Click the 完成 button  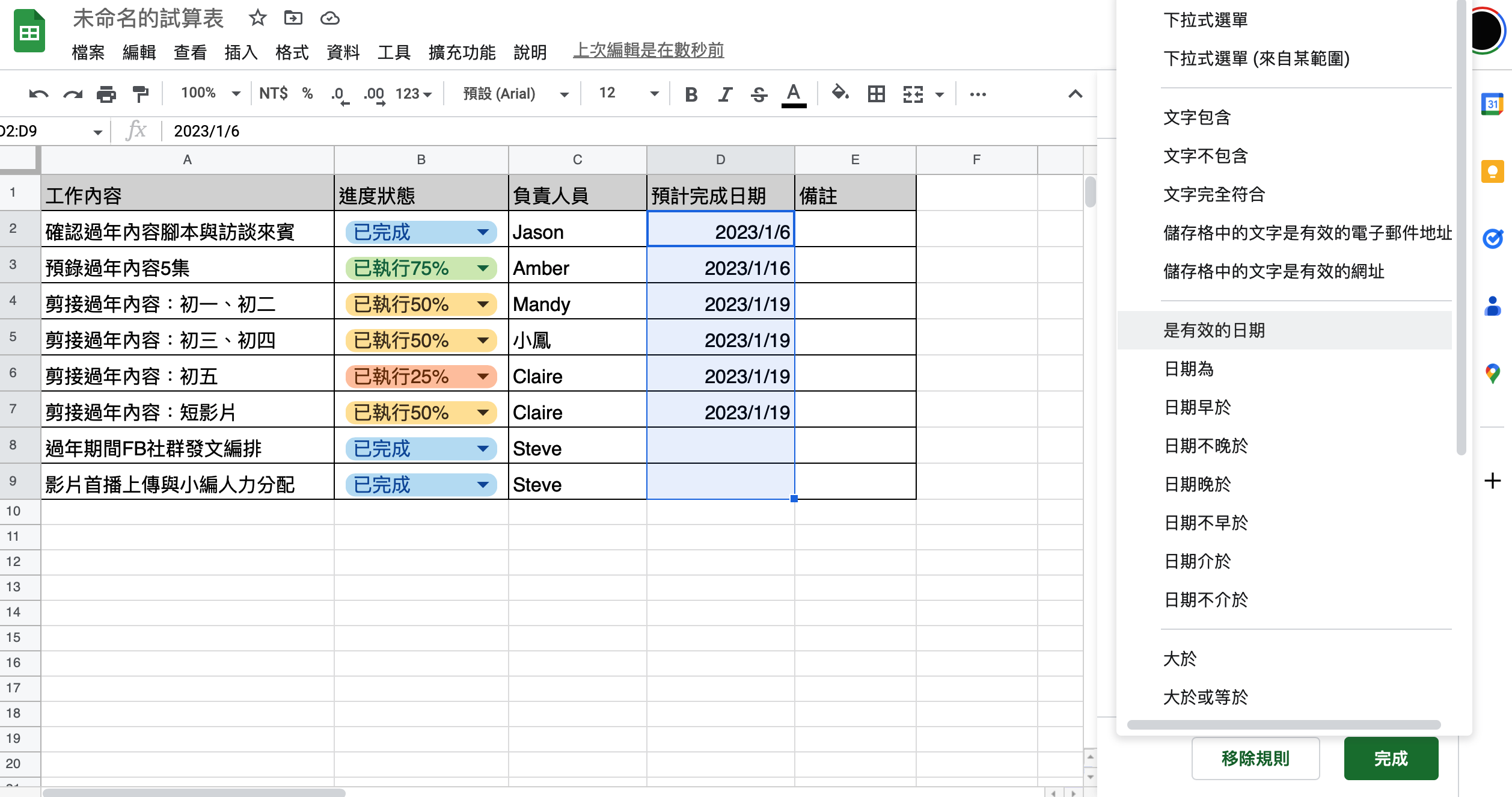tap(1391, 759)
